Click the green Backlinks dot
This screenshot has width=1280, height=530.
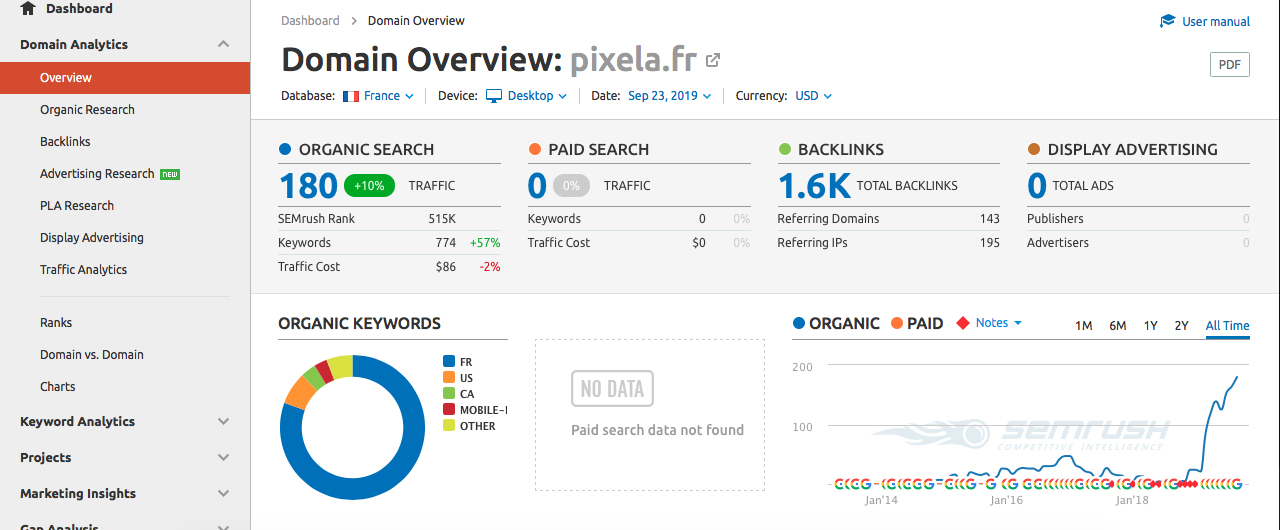(785, 149)
